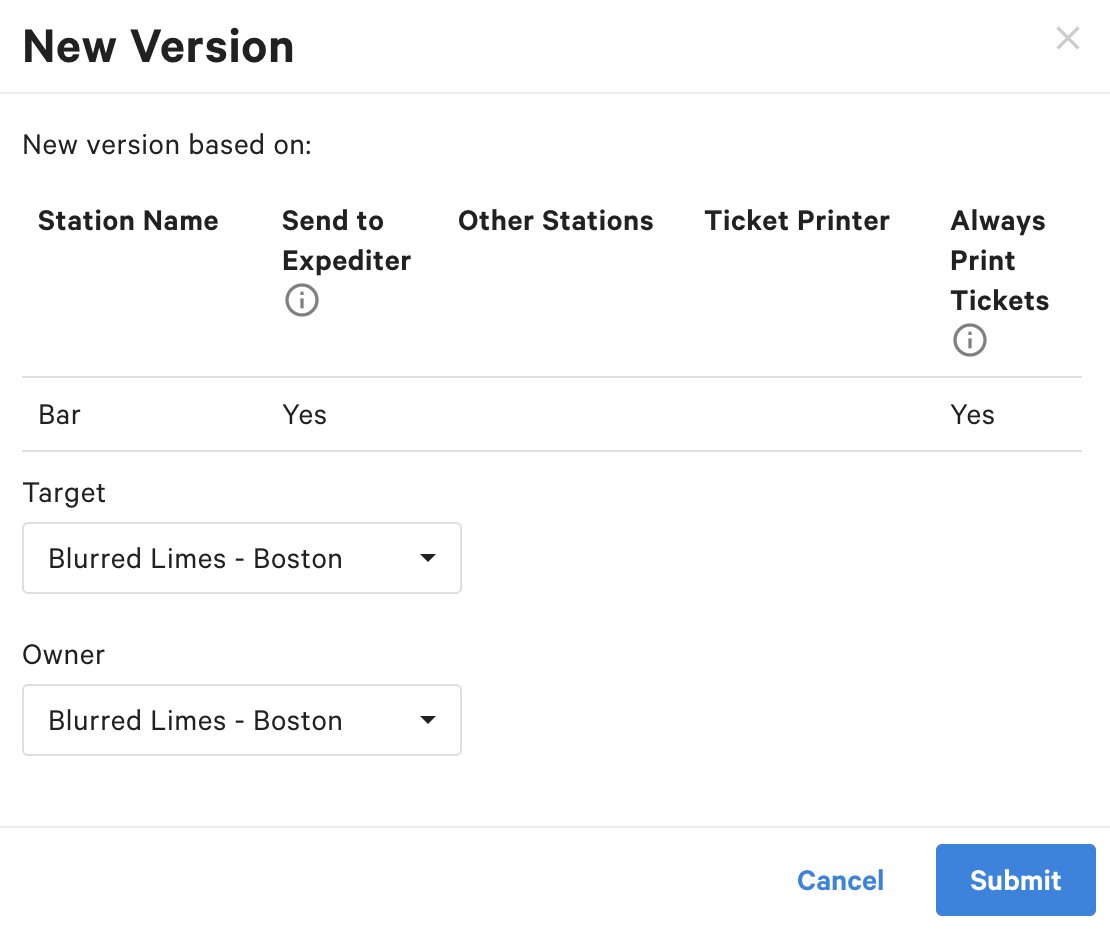Select the Bar station name cell

pos(60,414)
